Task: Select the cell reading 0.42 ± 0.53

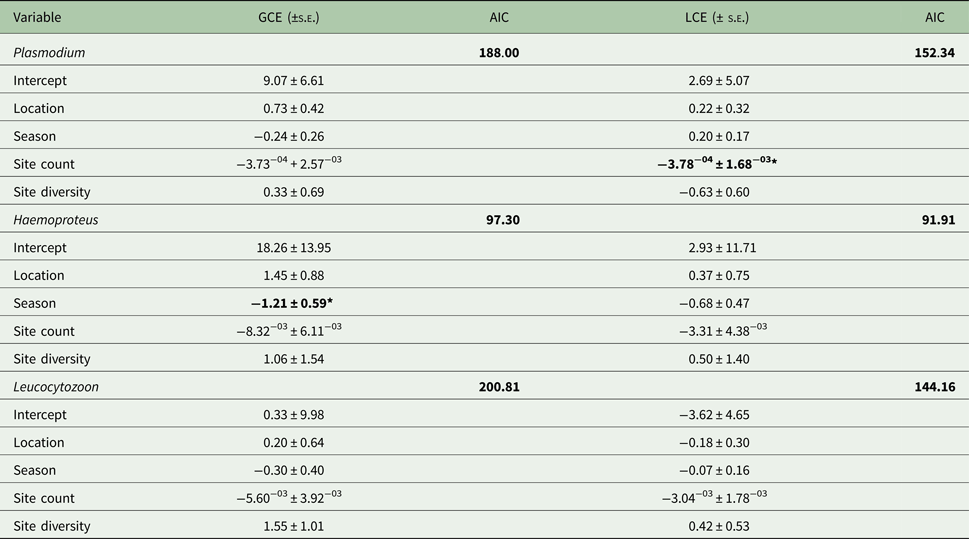Action: 714,526
